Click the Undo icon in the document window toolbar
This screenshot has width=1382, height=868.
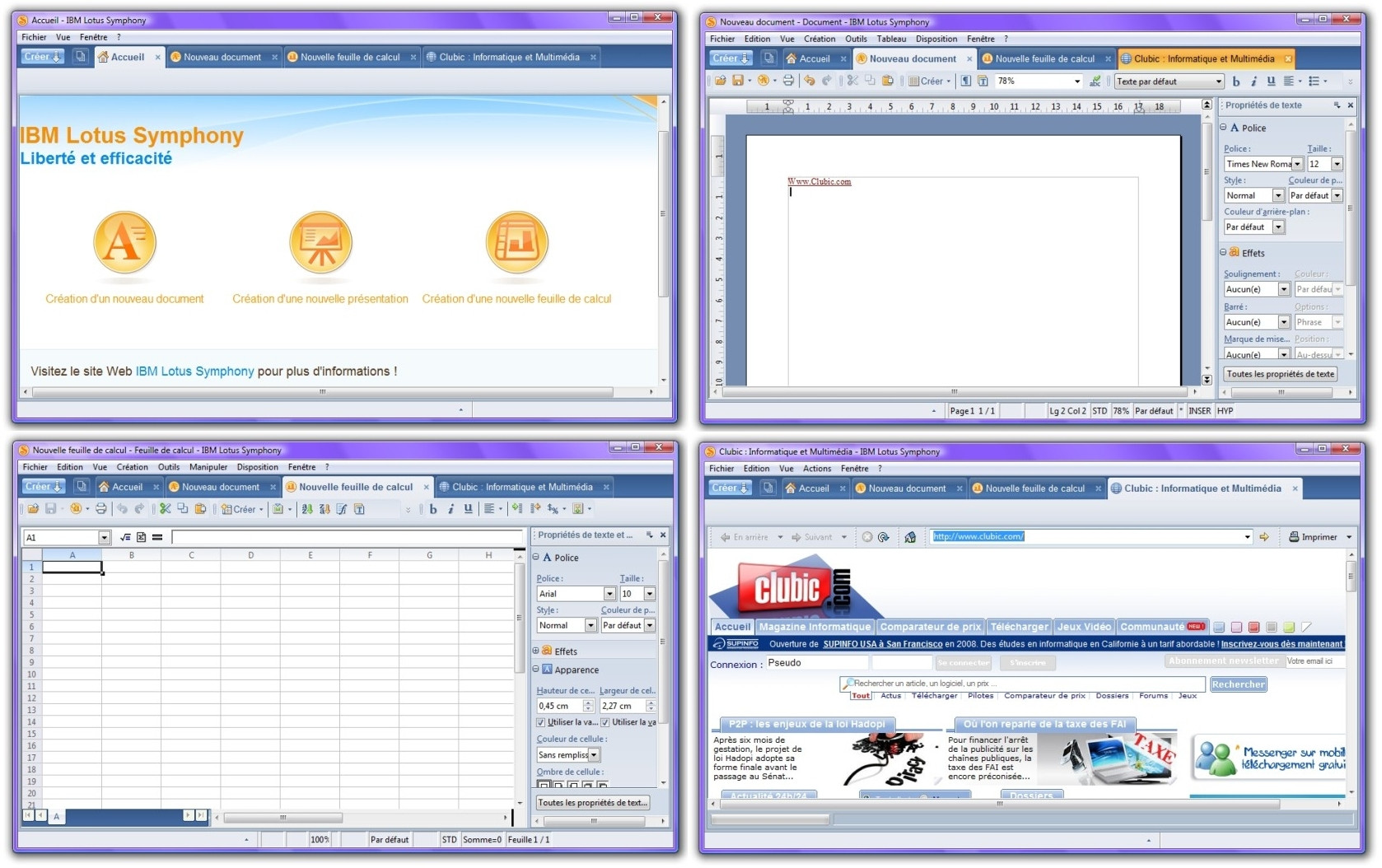click(810, 81)
